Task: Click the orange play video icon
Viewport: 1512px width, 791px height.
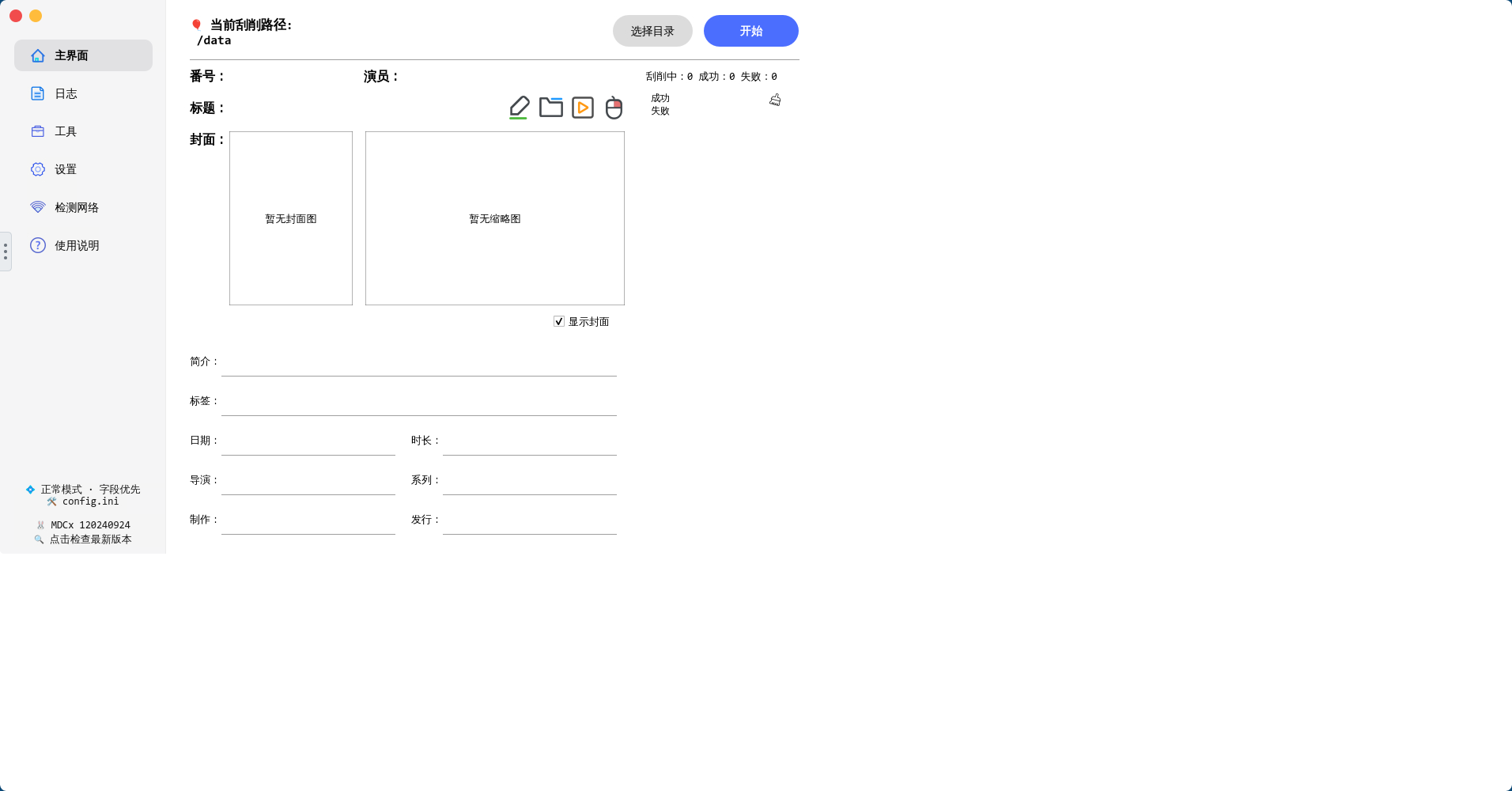Action: click(x=583, y=108)
